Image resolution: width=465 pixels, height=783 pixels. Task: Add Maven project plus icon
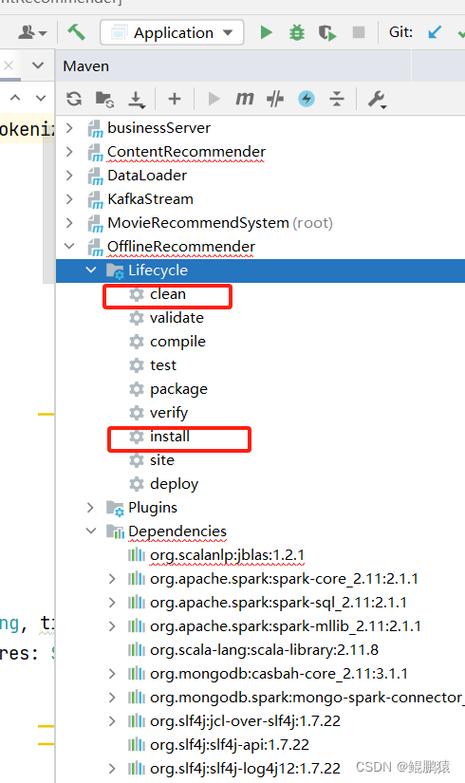174,99
